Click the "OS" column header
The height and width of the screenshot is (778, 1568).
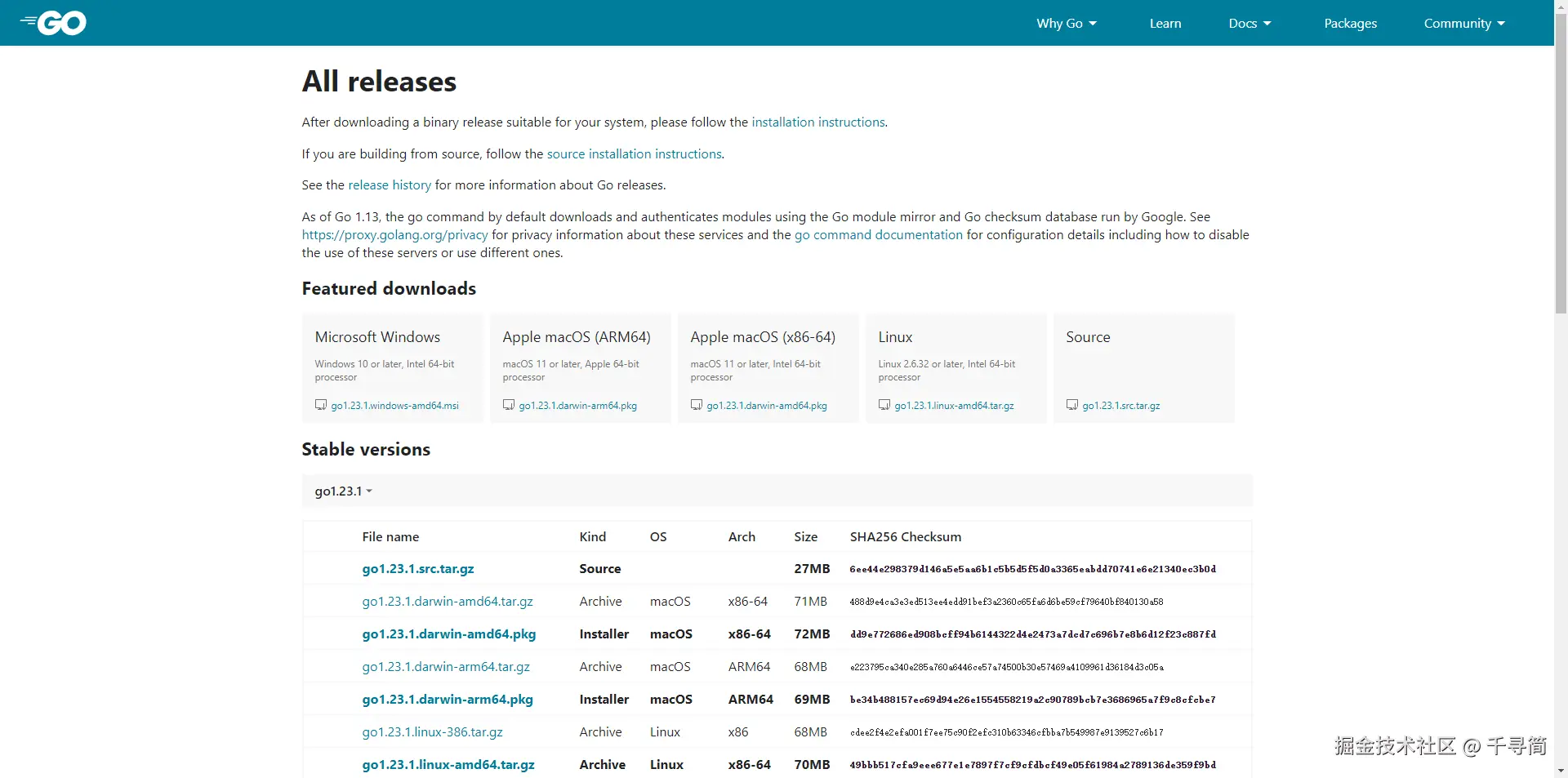pyautogui.click(x=658, y=536)
